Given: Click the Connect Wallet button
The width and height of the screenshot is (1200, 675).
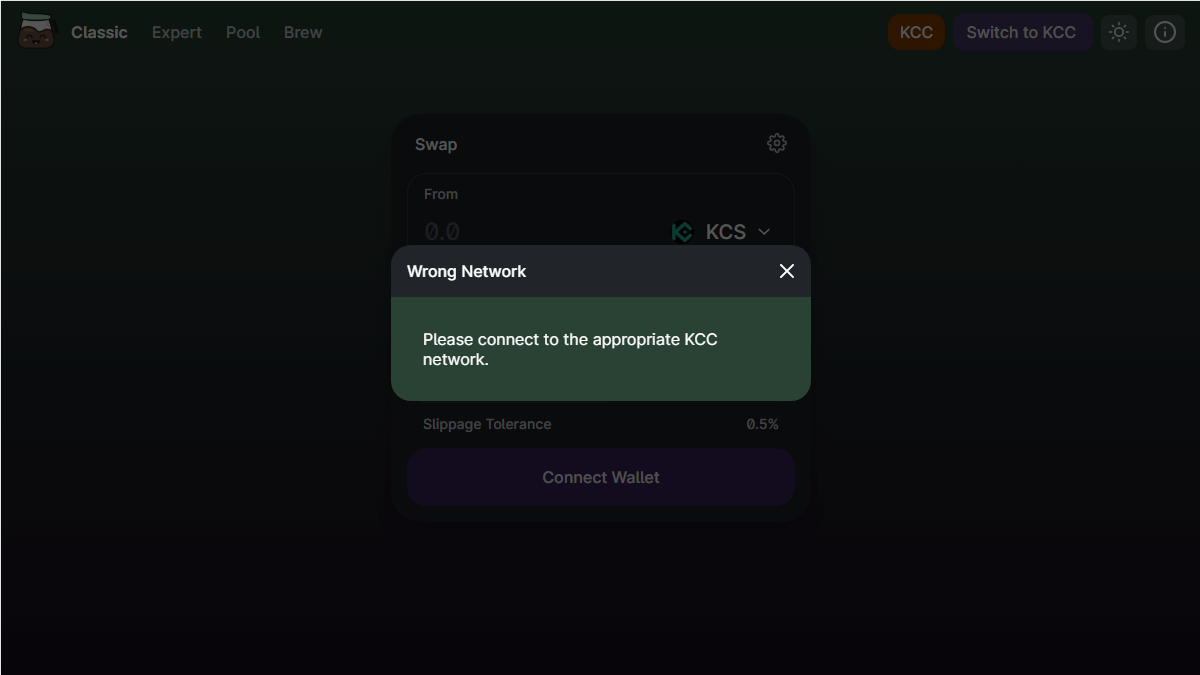Looking at the screenshot, I should pos(601,477).
